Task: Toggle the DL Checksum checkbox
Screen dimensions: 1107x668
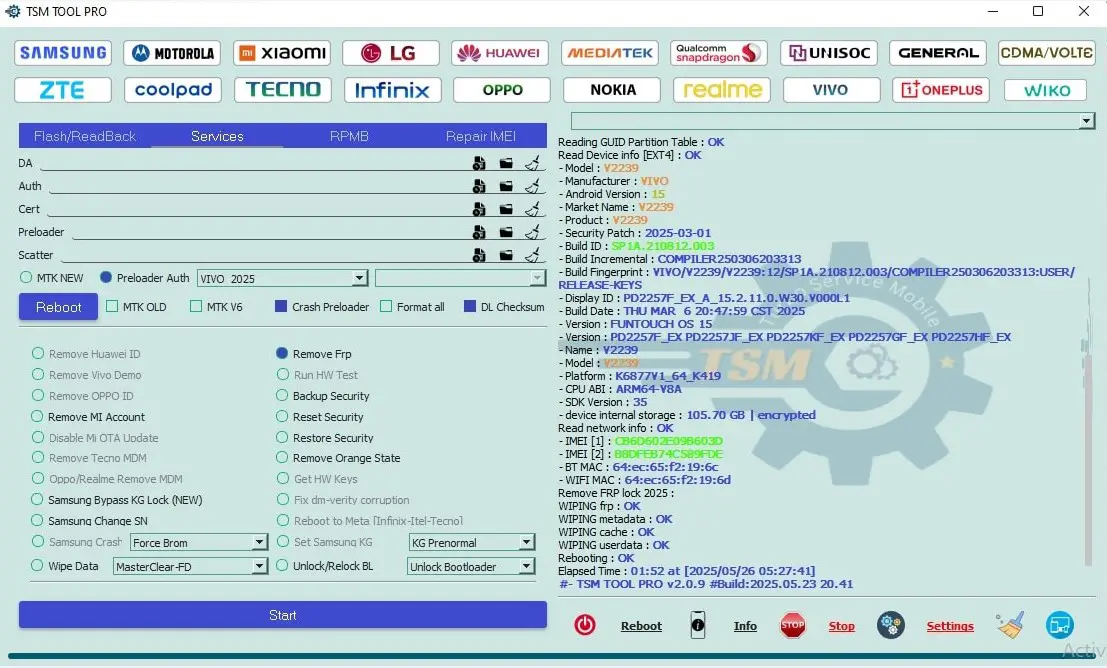Action: coord(469,306)
